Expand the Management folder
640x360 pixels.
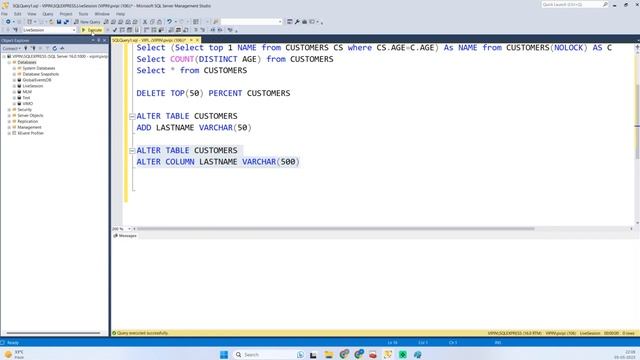click(9, 127)
